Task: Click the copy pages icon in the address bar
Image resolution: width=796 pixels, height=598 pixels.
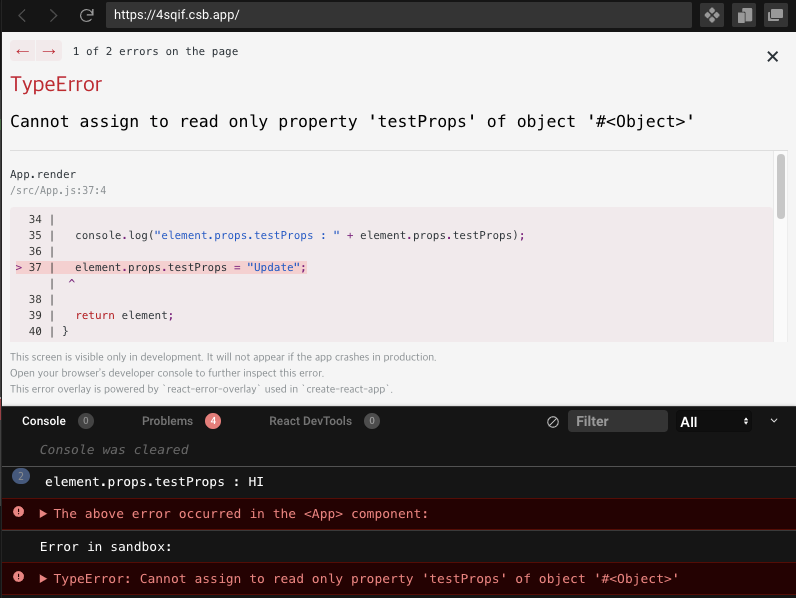Action: click(x=744, y=15)
